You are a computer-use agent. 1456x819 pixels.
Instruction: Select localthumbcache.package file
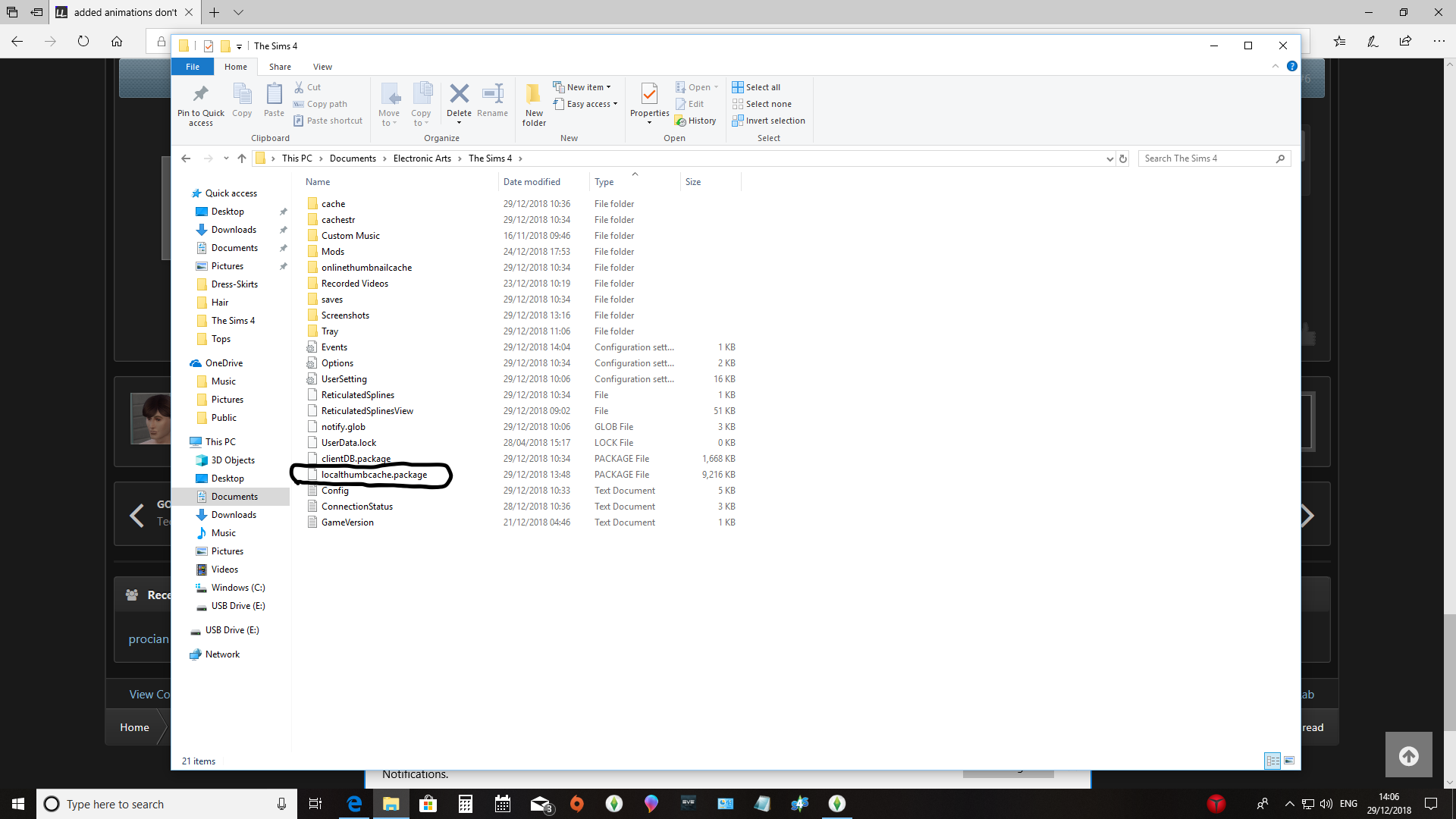pos(374,475)
